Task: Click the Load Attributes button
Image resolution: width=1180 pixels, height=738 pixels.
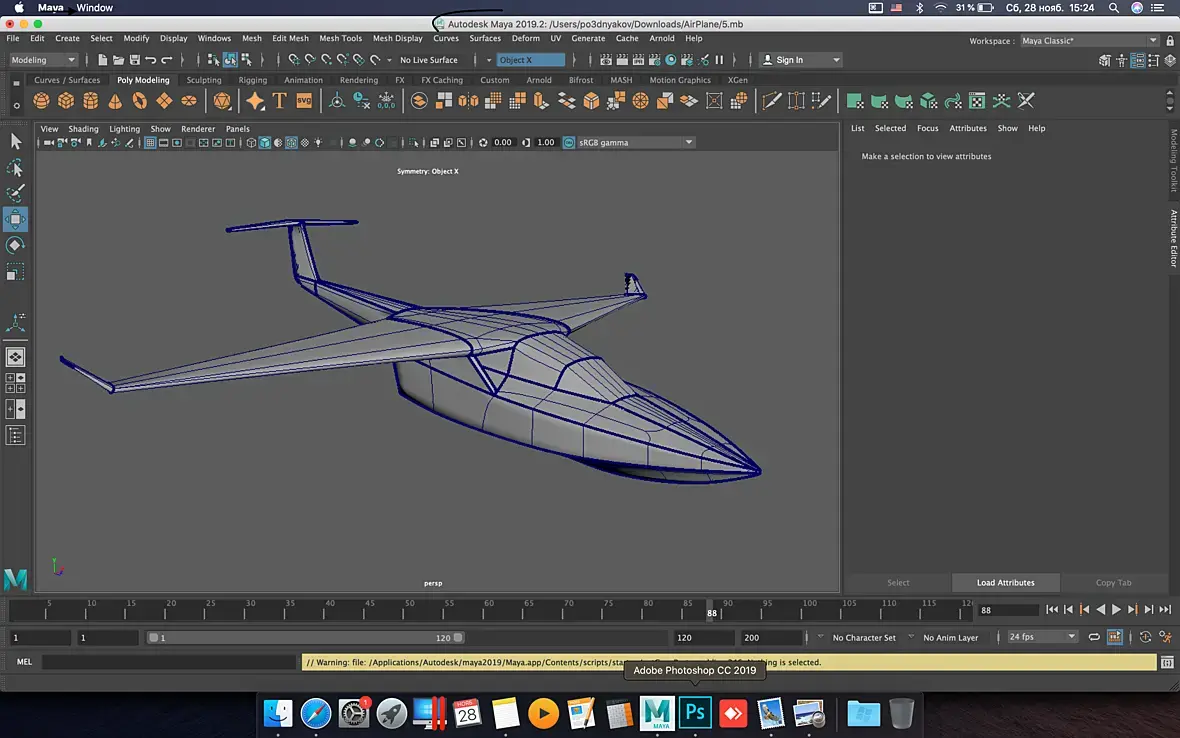Action: tap(1005, 582)
